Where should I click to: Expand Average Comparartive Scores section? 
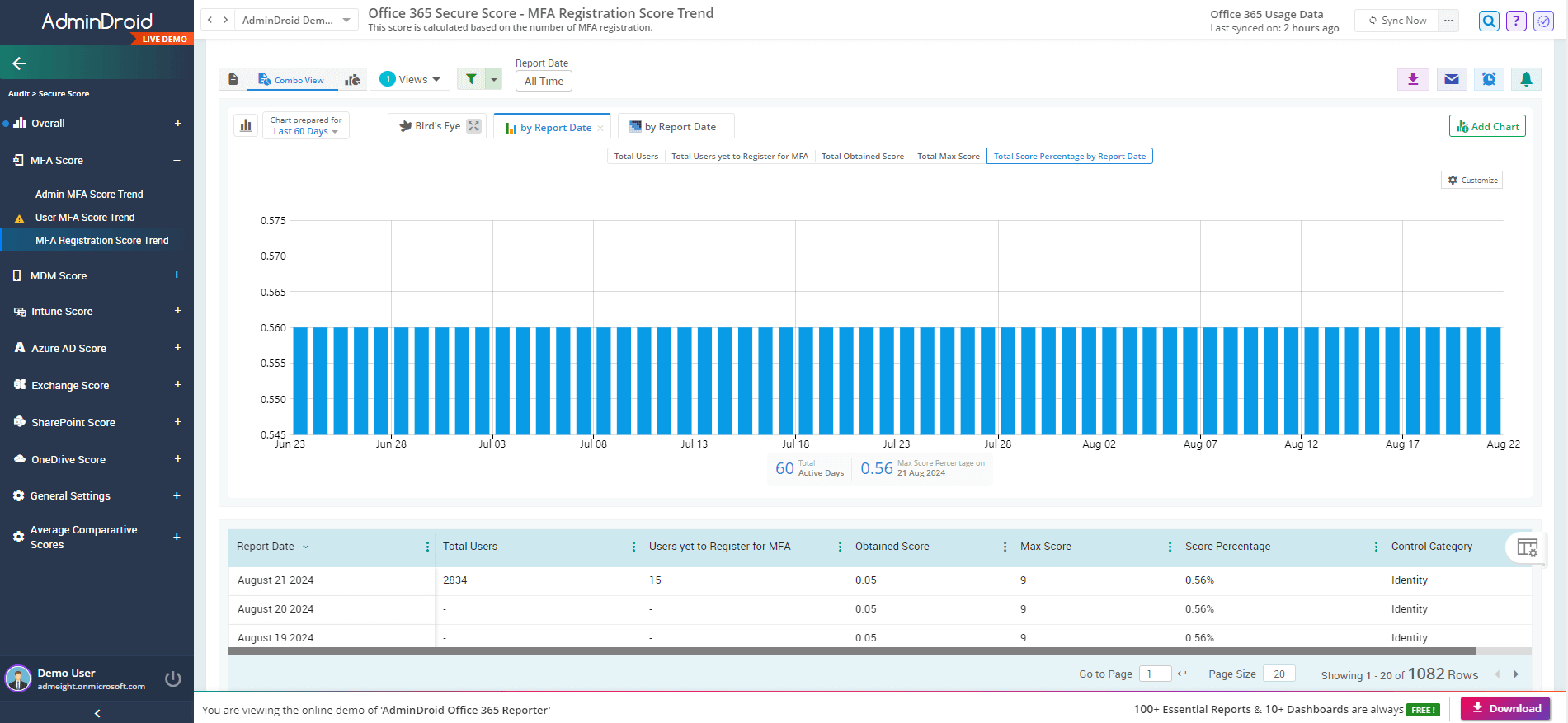pos(177,537)
